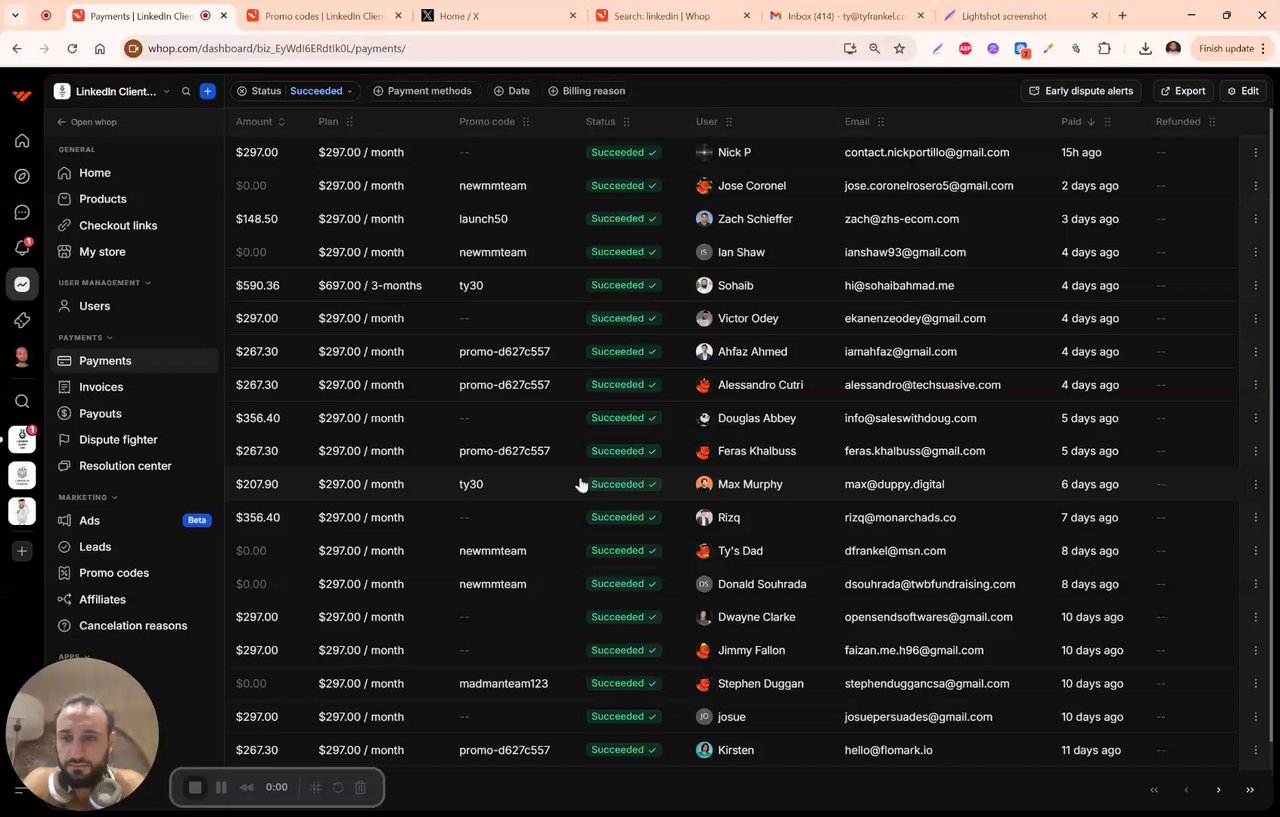Open the browser tab list chevron
The image size is (1280, 817).
click(x=15, y=16)
